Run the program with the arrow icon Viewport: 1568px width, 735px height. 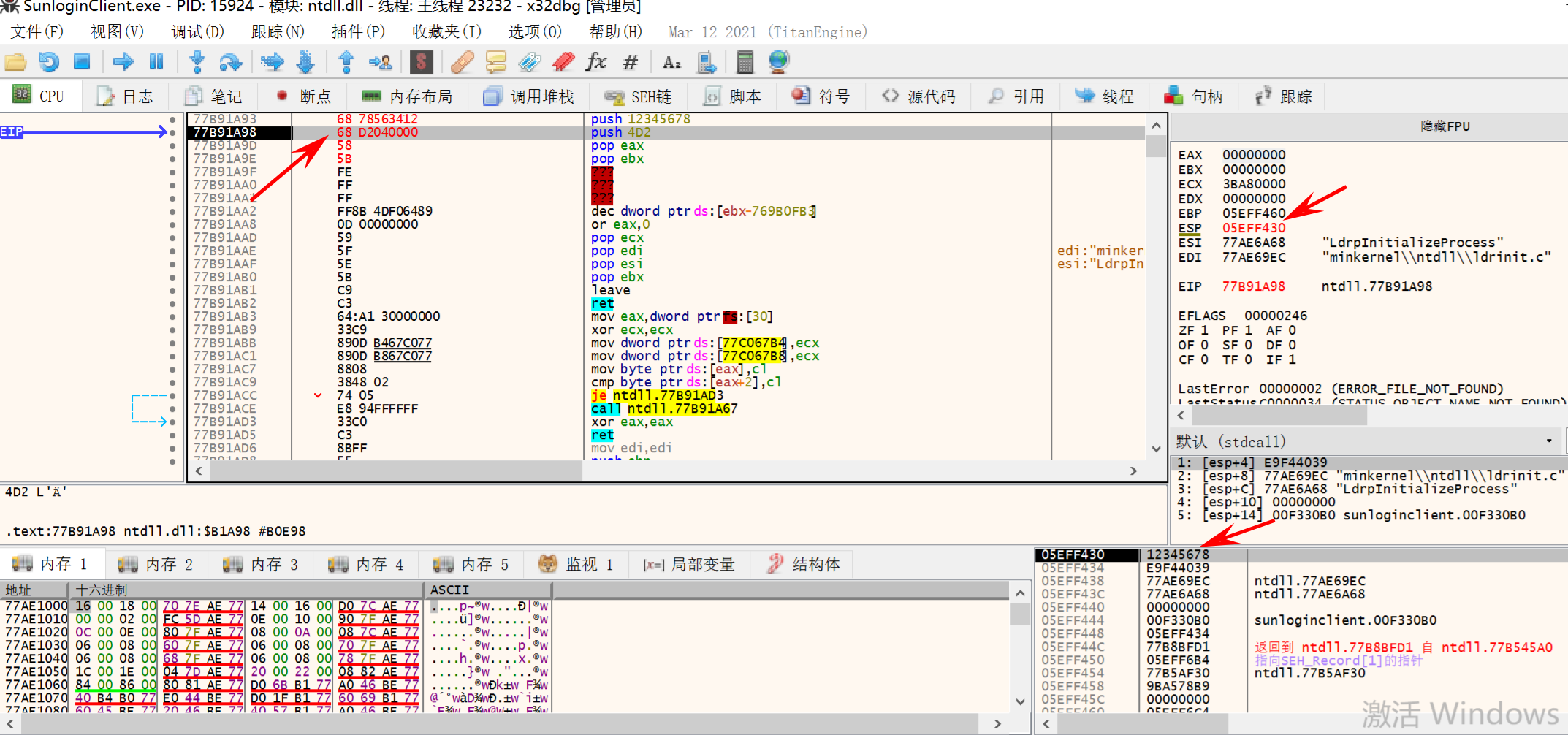tap(123, 63)
